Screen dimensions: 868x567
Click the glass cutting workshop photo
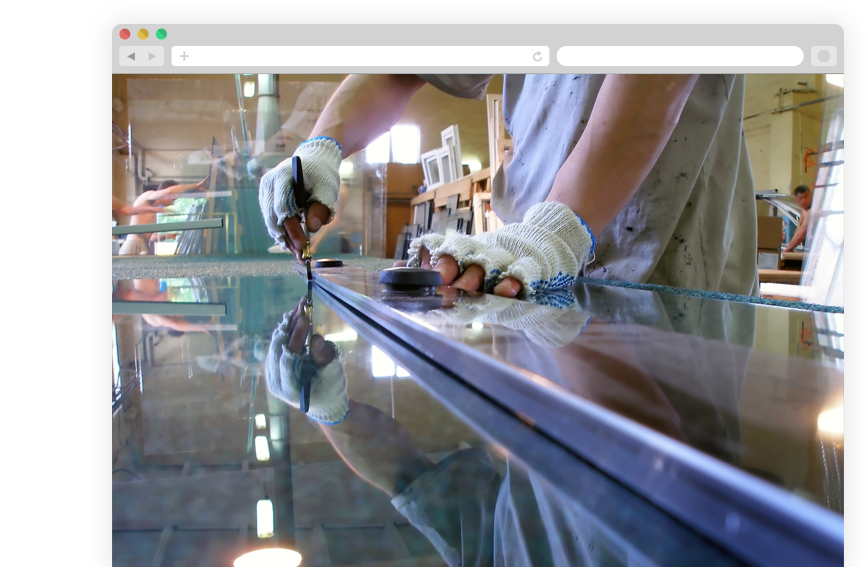[x=478, y=320]
